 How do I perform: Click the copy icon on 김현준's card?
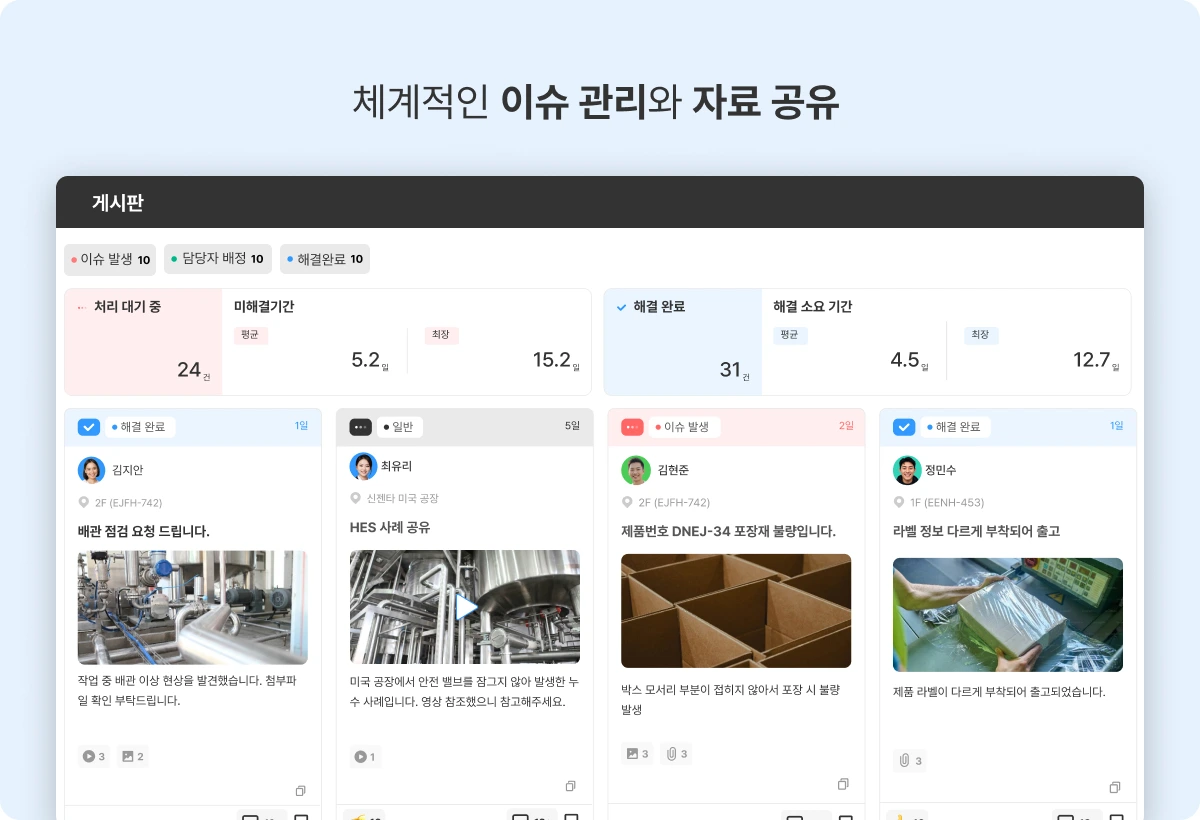pos(843,784)
